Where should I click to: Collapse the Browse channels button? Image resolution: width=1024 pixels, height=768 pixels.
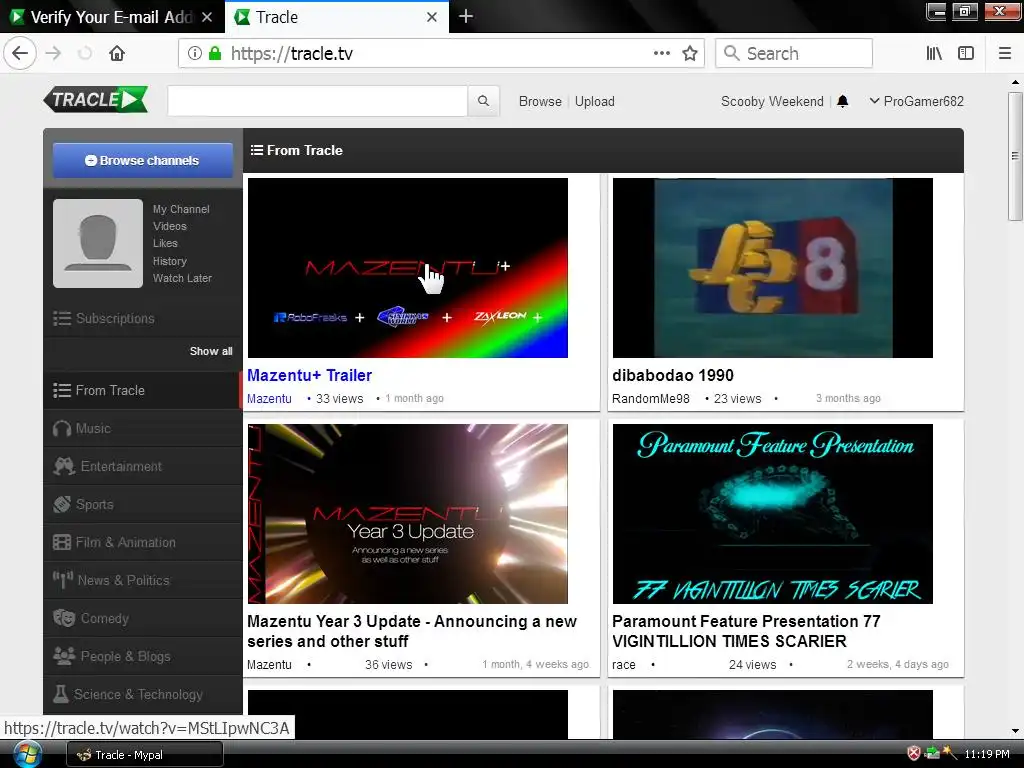pyautogui.click(x=142, y=161)
